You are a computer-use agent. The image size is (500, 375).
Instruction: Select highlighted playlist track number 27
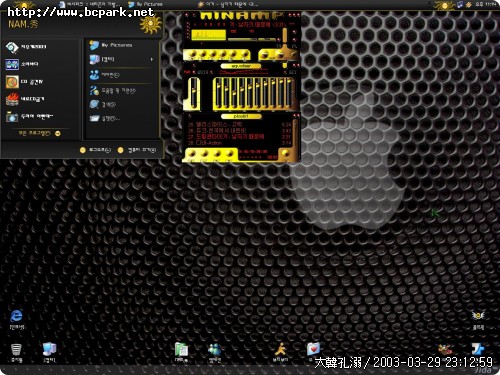(x=238, y=136)
